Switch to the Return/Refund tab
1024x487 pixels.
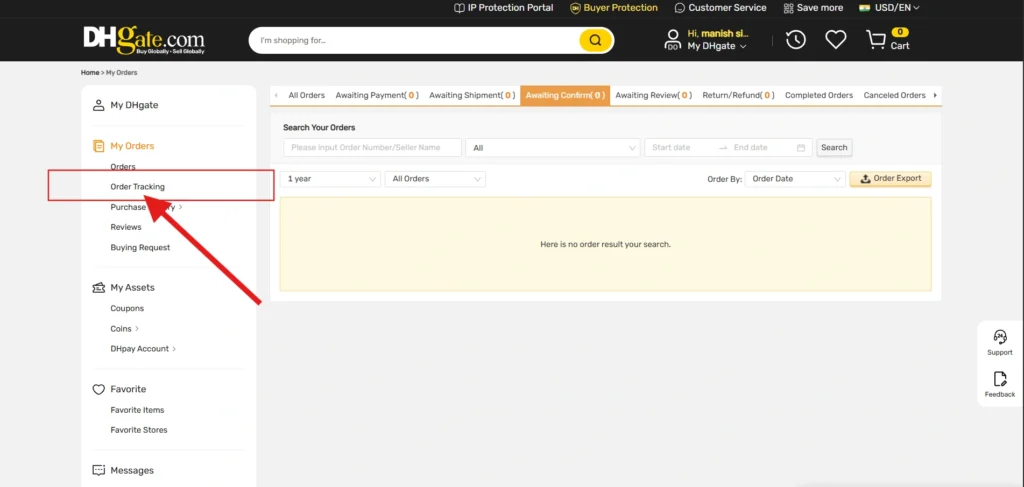(x=738, y=95)
